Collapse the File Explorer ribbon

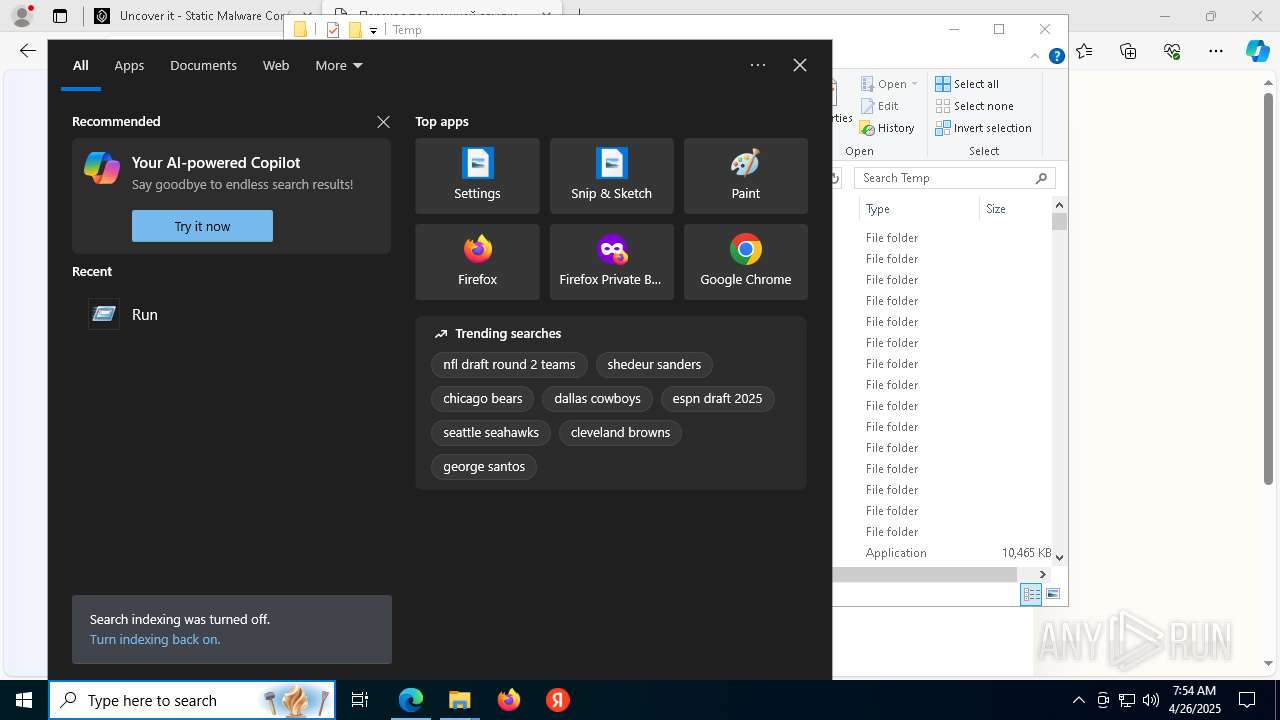[x=1036, y=57]
